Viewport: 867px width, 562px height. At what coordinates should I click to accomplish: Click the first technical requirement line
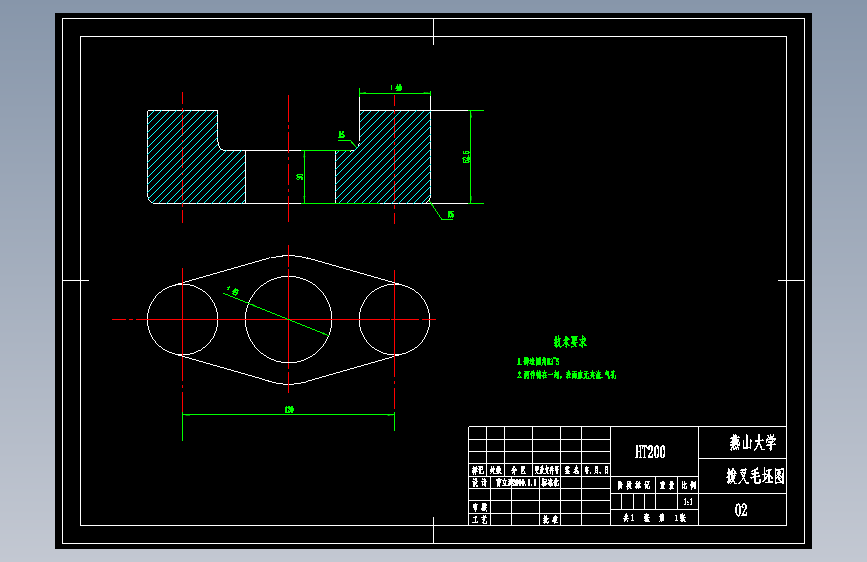click(x=538, y=361)
